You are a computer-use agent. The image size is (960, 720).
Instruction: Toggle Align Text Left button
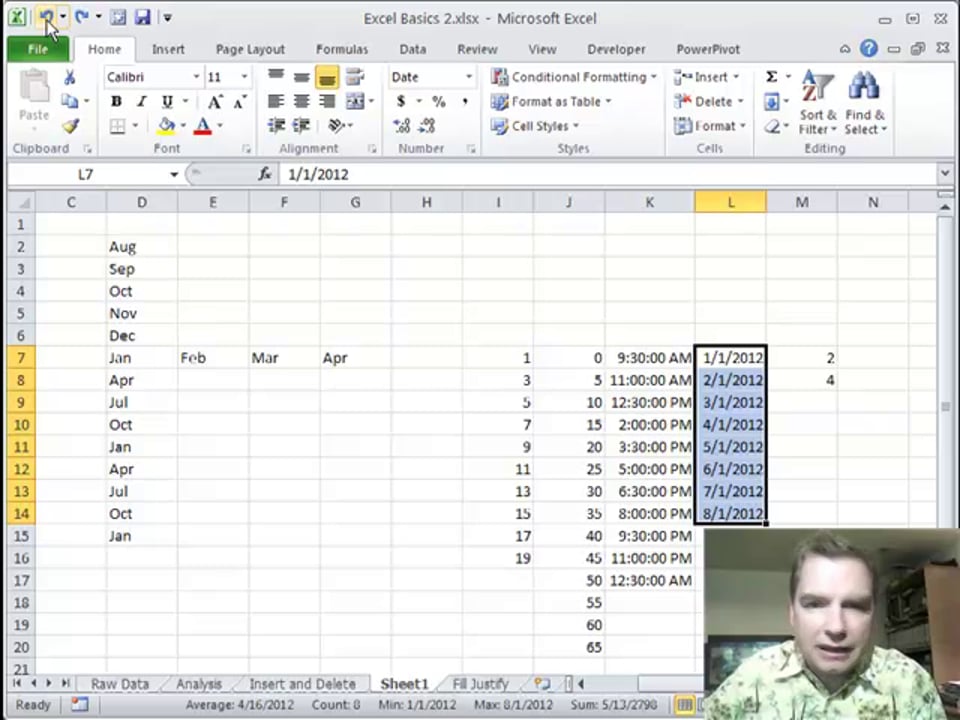tap(276, 101)
